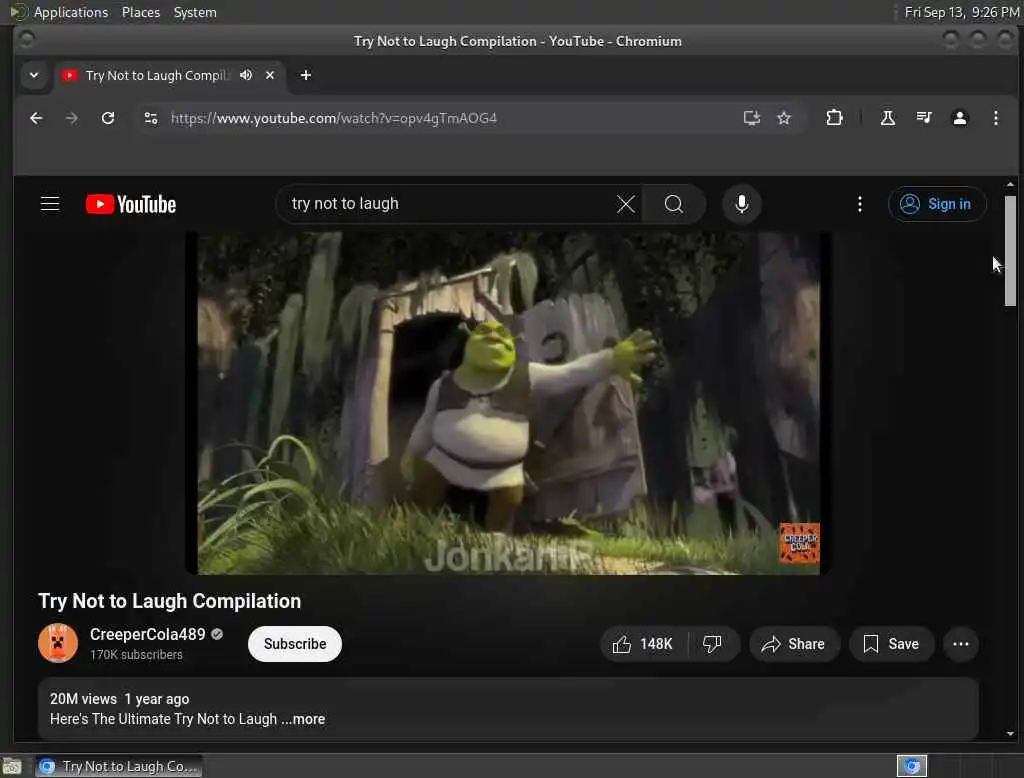
Task: Open Chromium extensions puzzle icon
Action: 834,118
